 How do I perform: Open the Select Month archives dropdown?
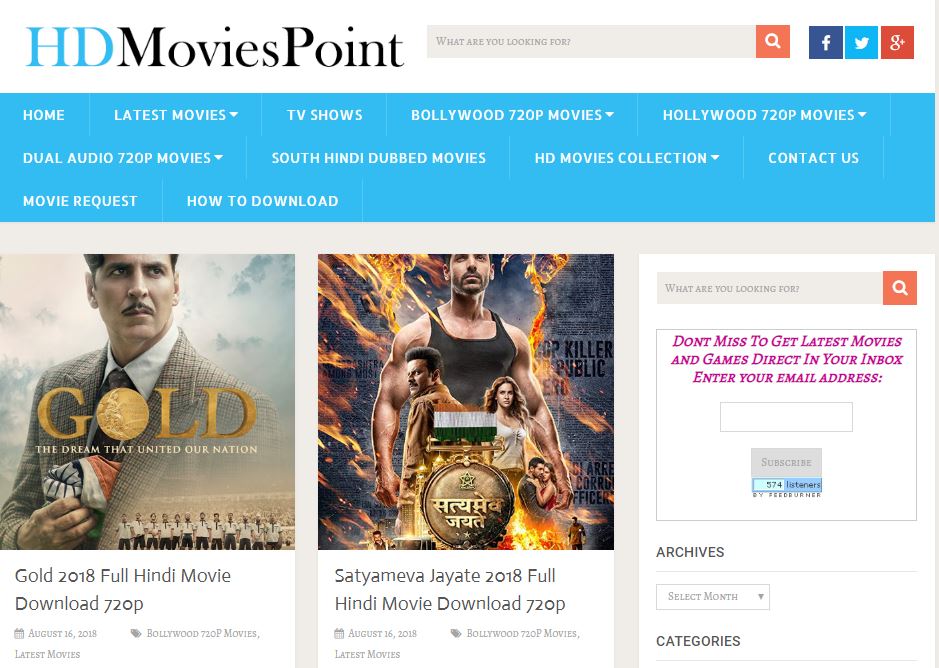click(712, 597)
